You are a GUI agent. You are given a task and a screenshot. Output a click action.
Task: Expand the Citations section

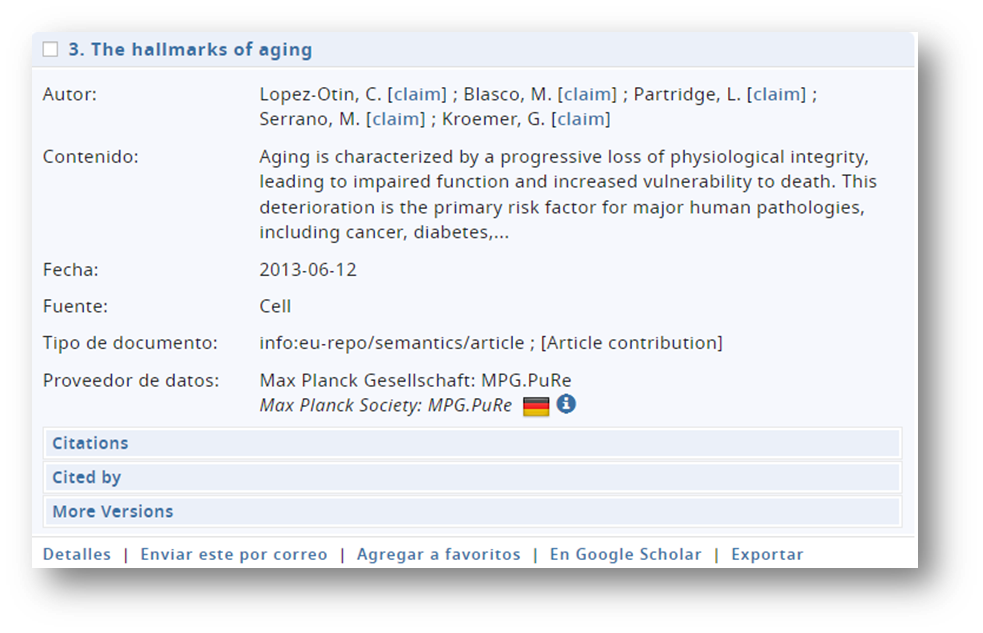point(90,443)
